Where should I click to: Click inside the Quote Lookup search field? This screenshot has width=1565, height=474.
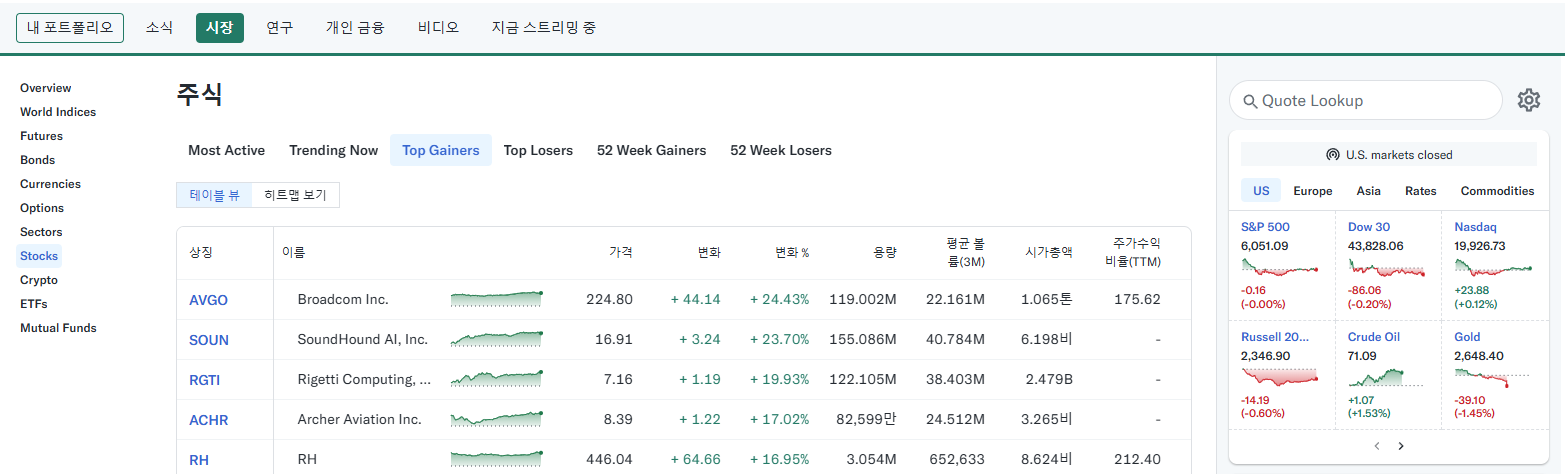point(1366,100)
